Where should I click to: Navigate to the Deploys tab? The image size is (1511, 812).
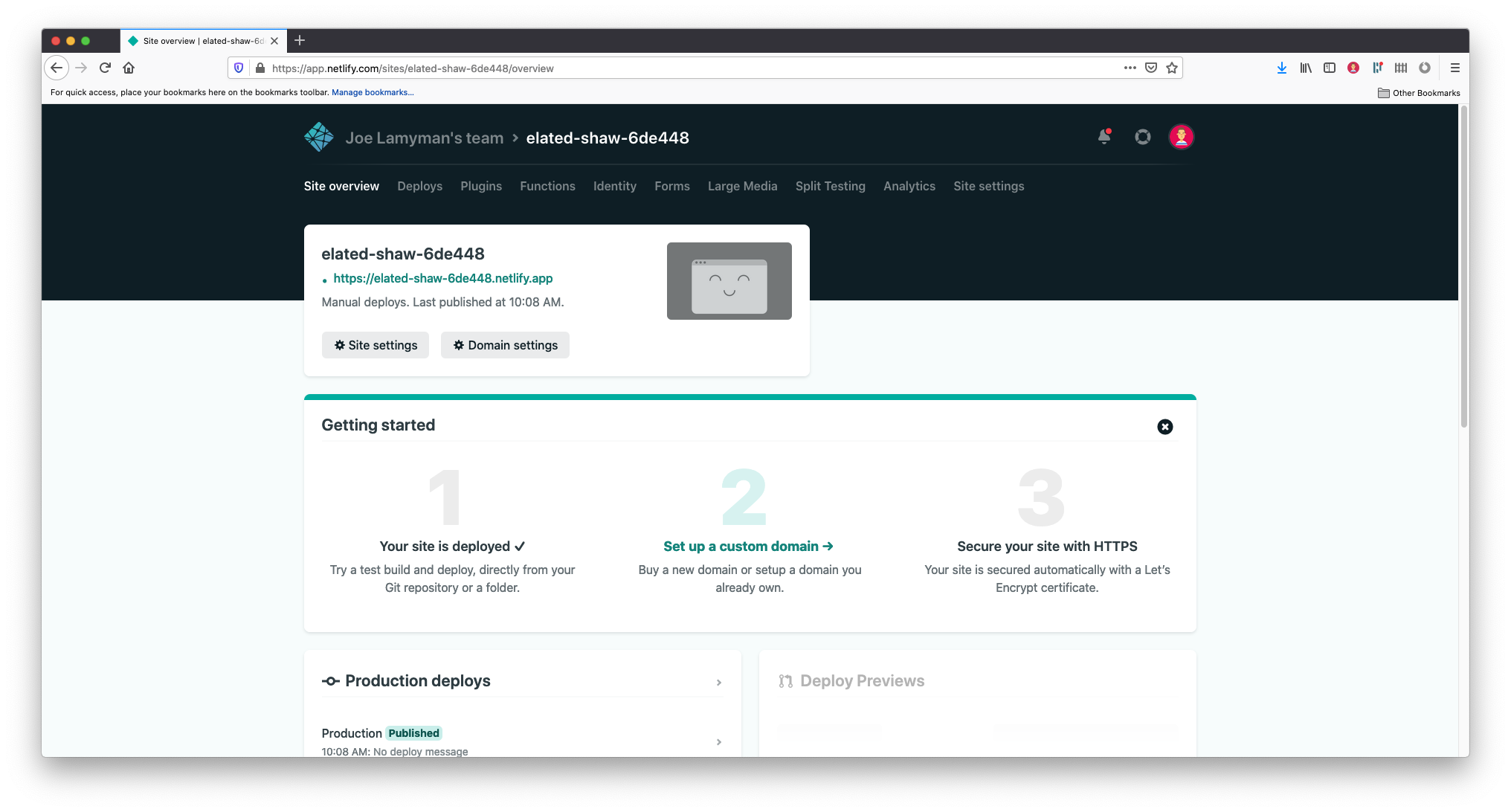(418, 185)
